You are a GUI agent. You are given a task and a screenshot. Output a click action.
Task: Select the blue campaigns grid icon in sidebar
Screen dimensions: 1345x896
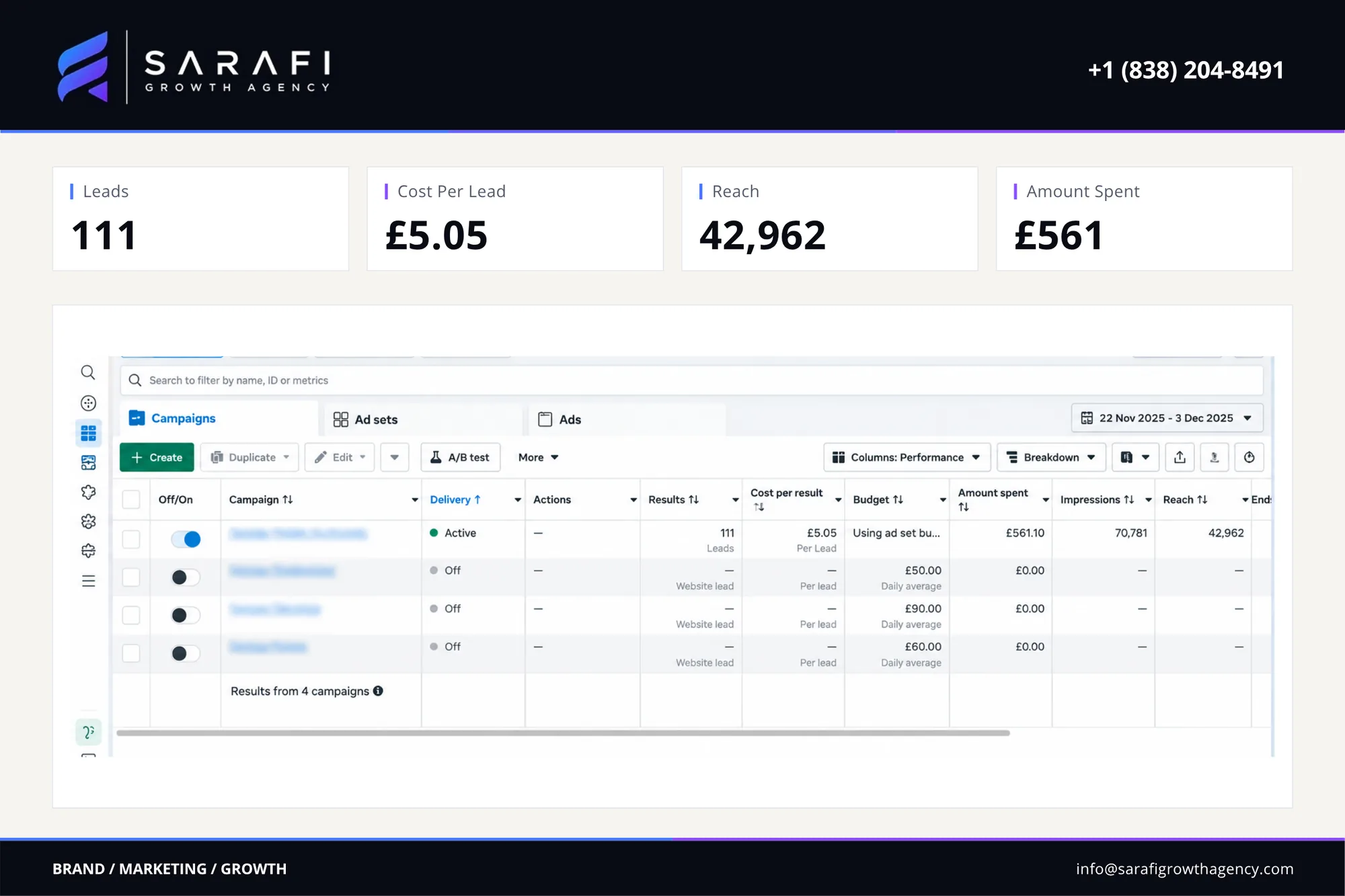coord(88,432)
